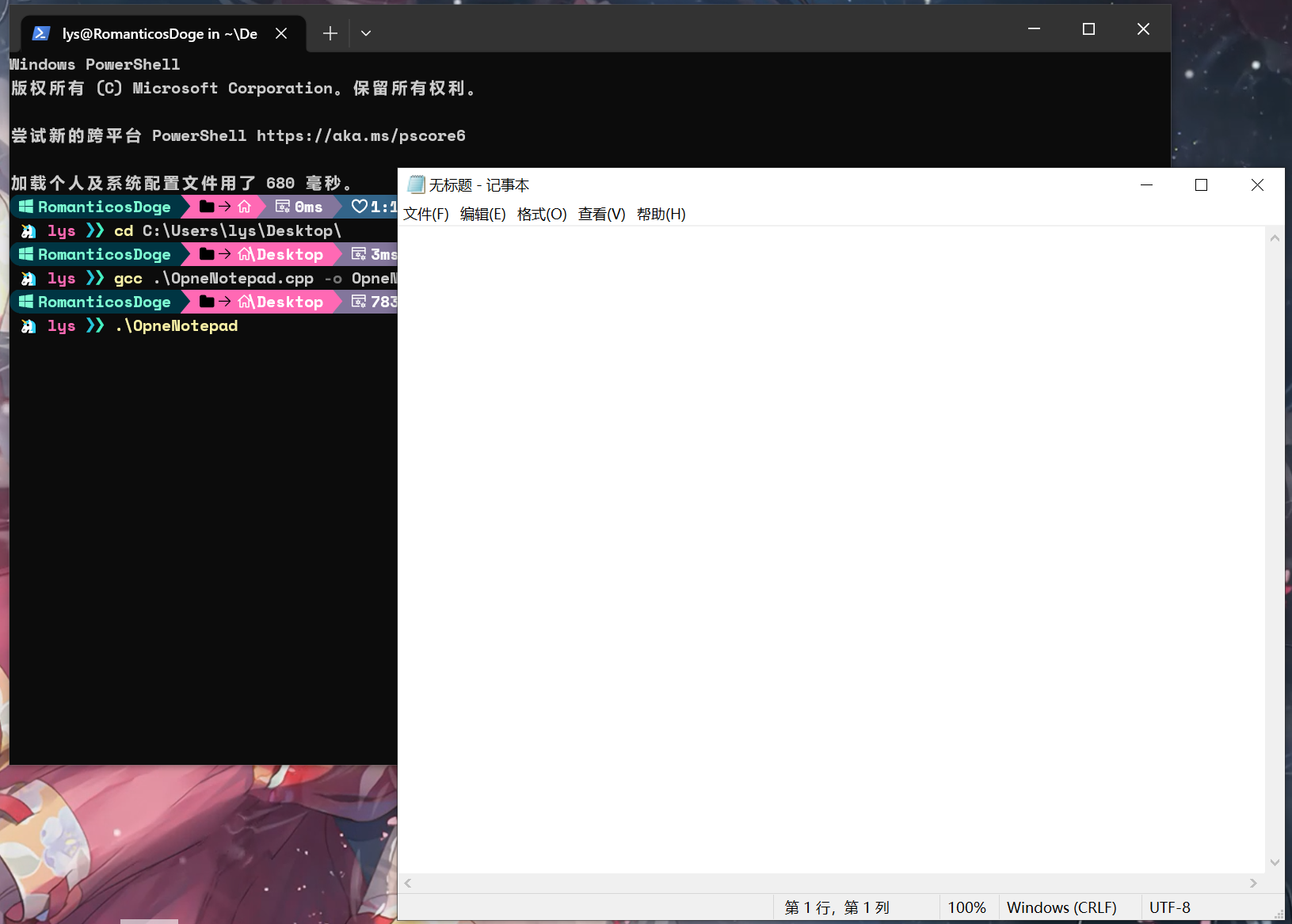Screen dimensions: 1292x924
Task: Open the 文件(F) menu in Notepad
Action: [426, 215]
